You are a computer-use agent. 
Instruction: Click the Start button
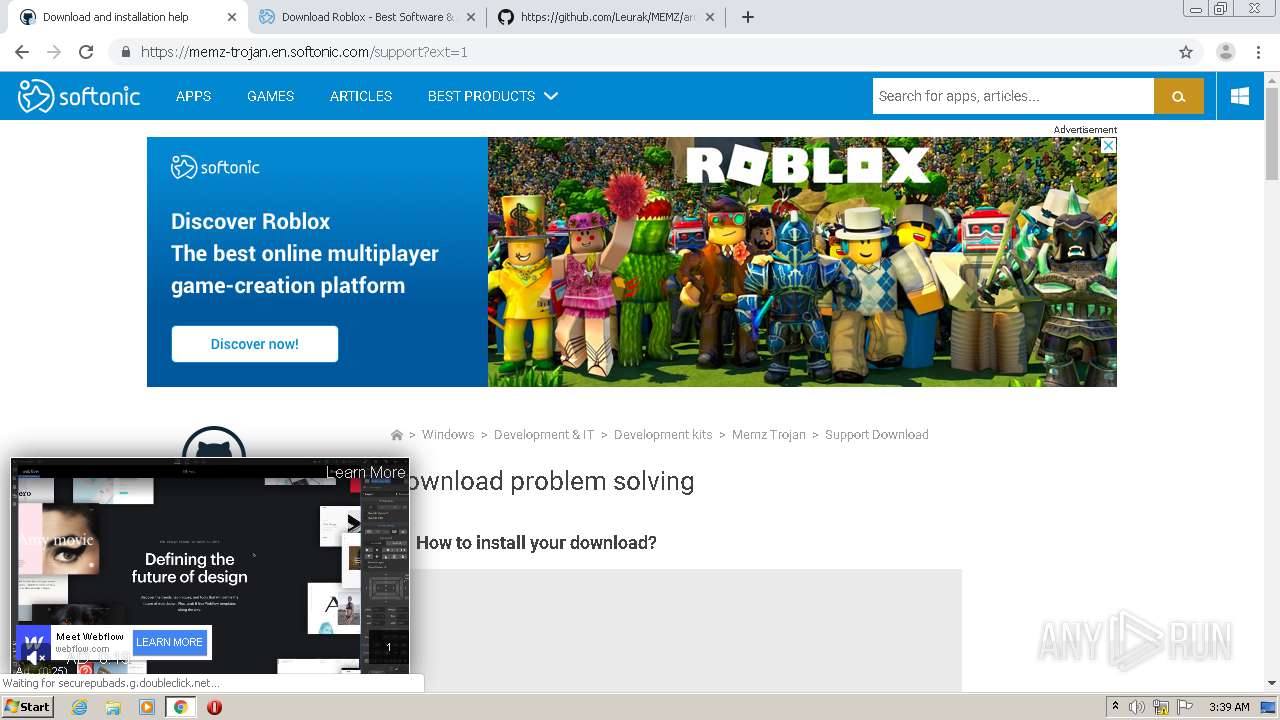click(x=27, y=707)
